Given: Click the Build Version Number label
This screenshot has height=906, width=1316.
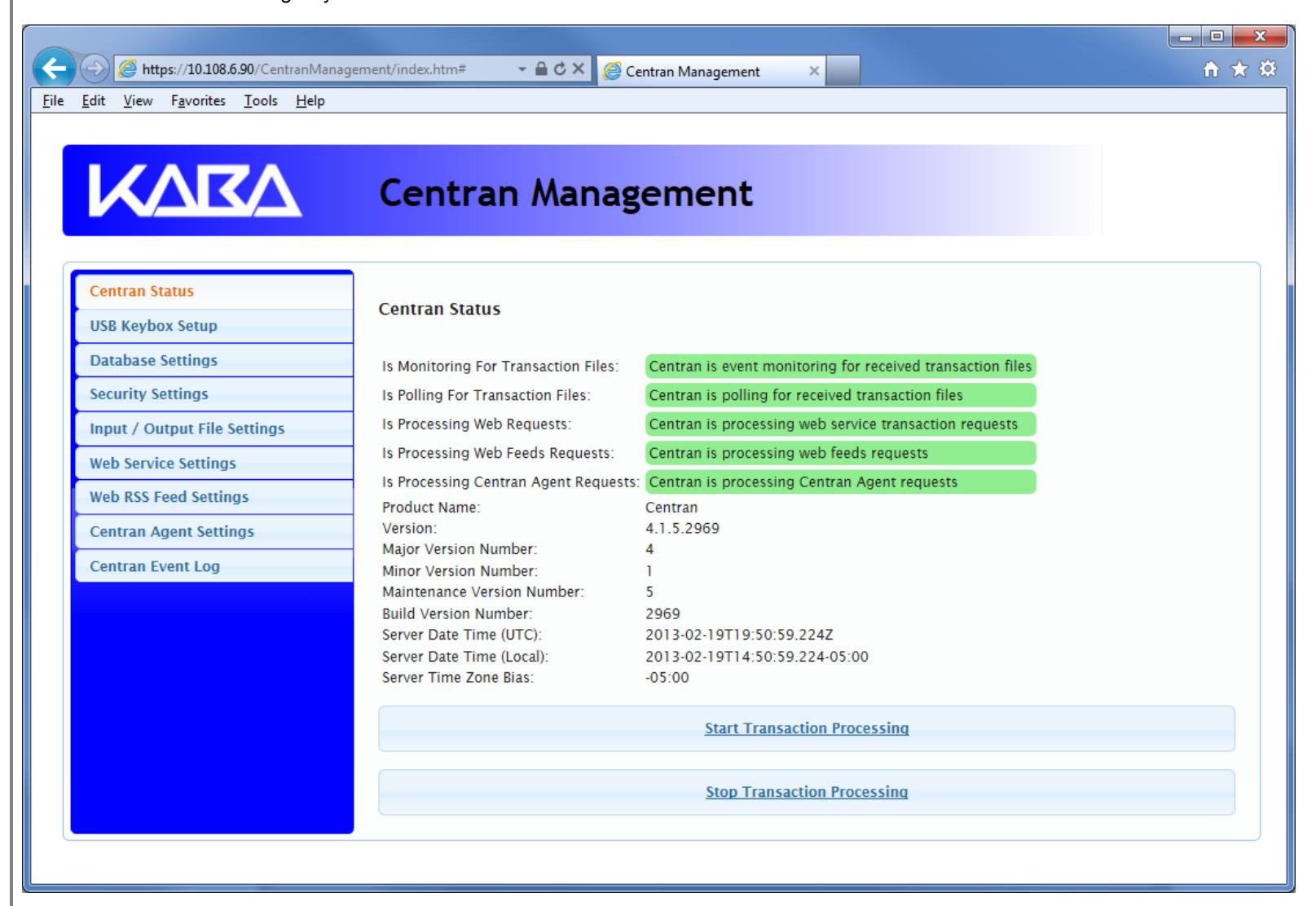Looking at the screenshot, I should 457,614.
